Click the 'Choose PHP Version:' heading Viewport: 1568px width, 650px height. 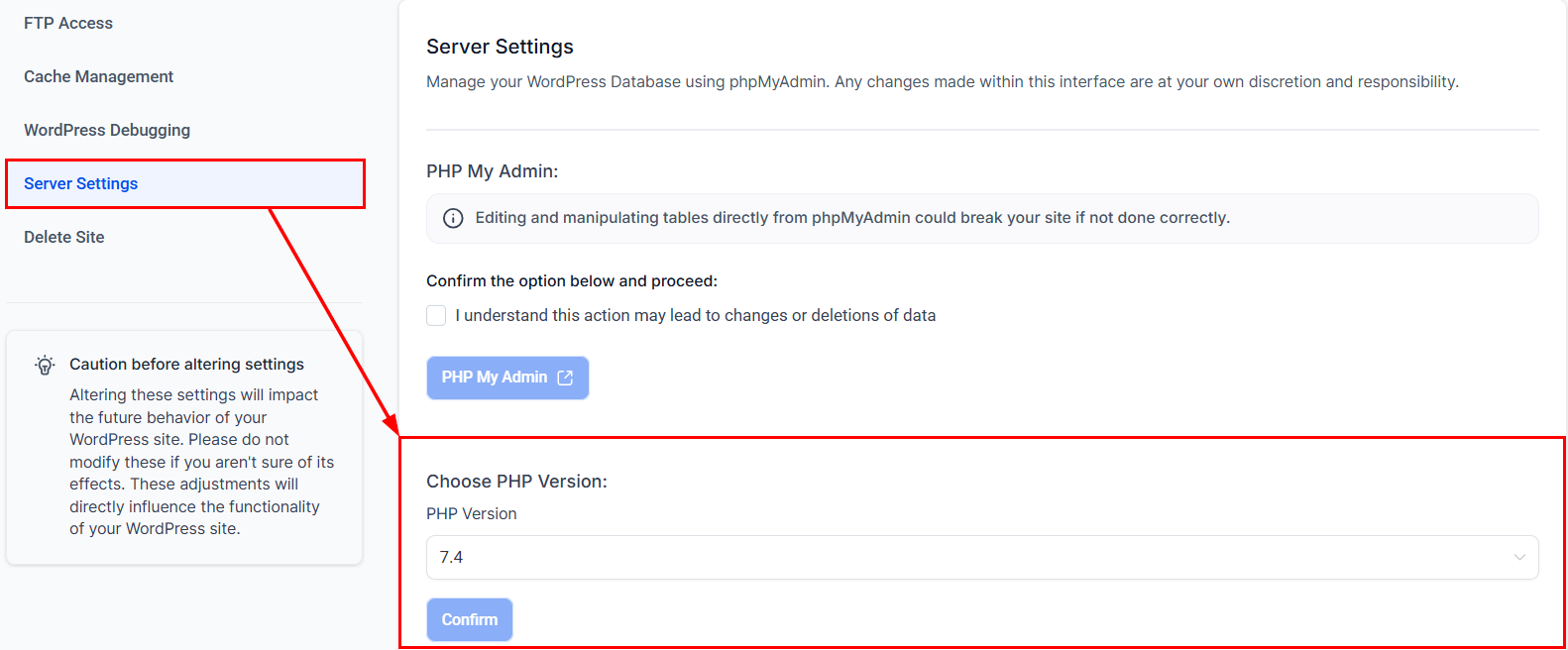click(x=516, y=482)
